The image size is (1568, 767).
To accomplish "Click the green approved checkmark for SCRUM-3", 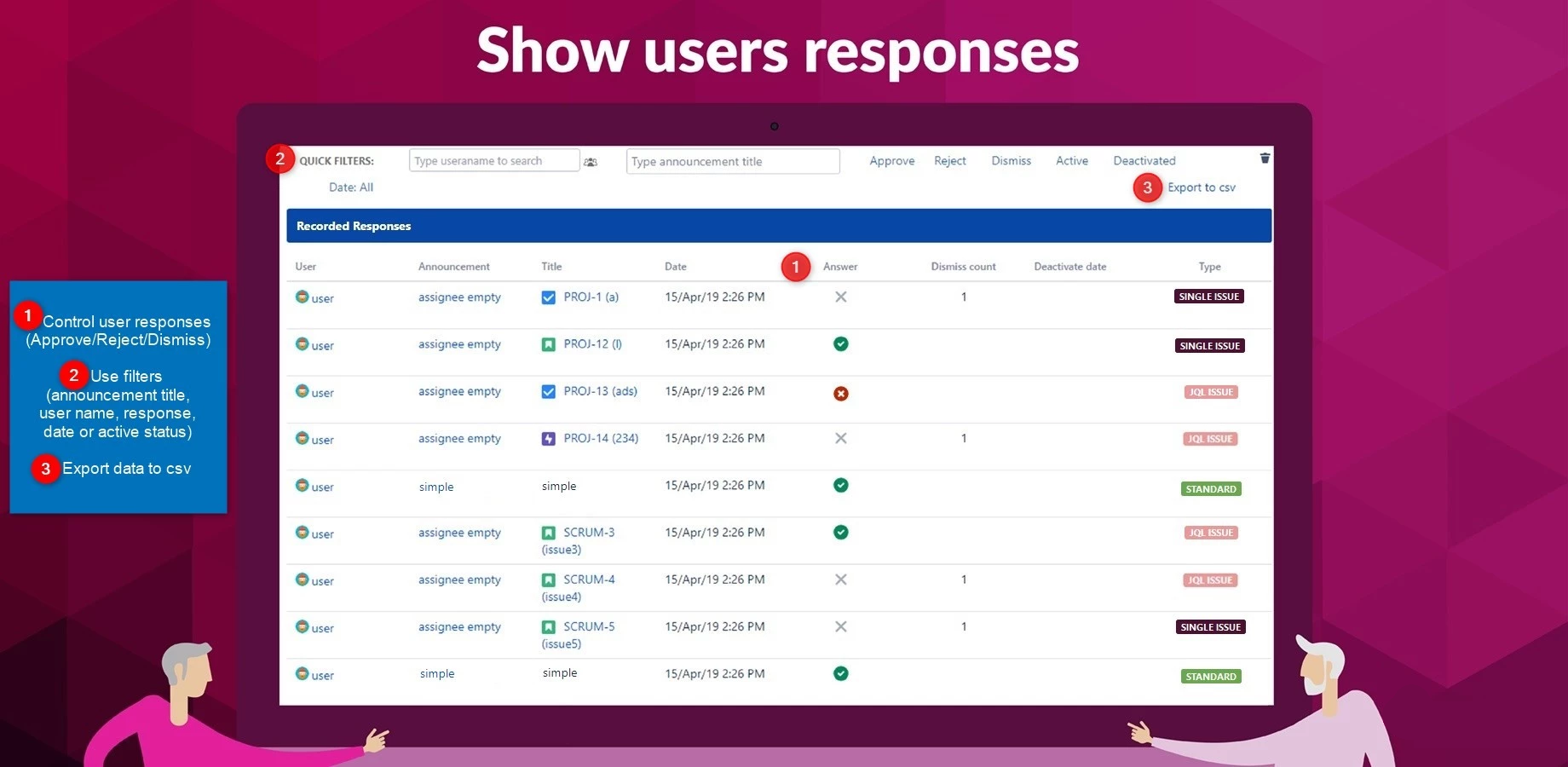I will (841, 533).
